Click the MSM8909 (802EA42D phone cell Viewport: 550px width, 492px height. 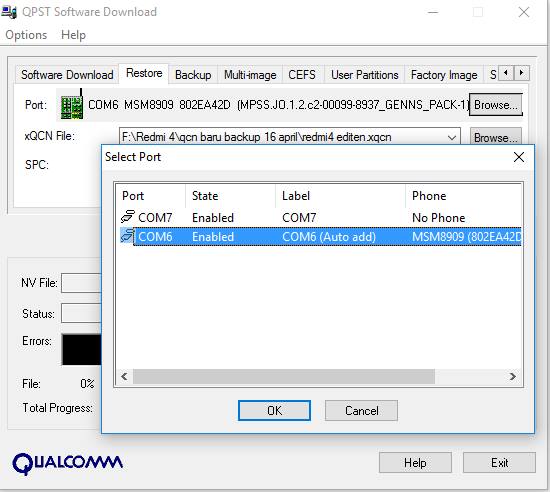coord(467,237)
